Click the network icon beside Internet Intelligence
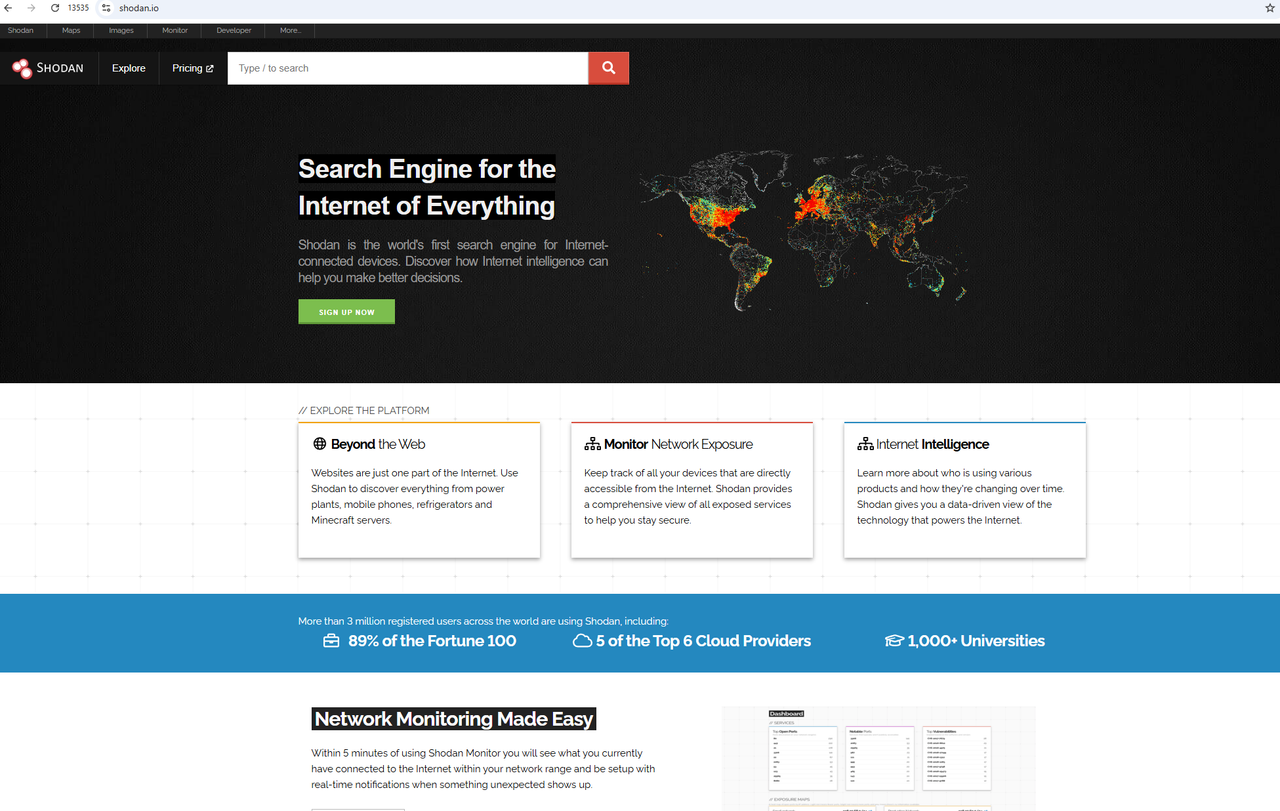The height and width of the screenshot is (811, 1280). [865, 444]
